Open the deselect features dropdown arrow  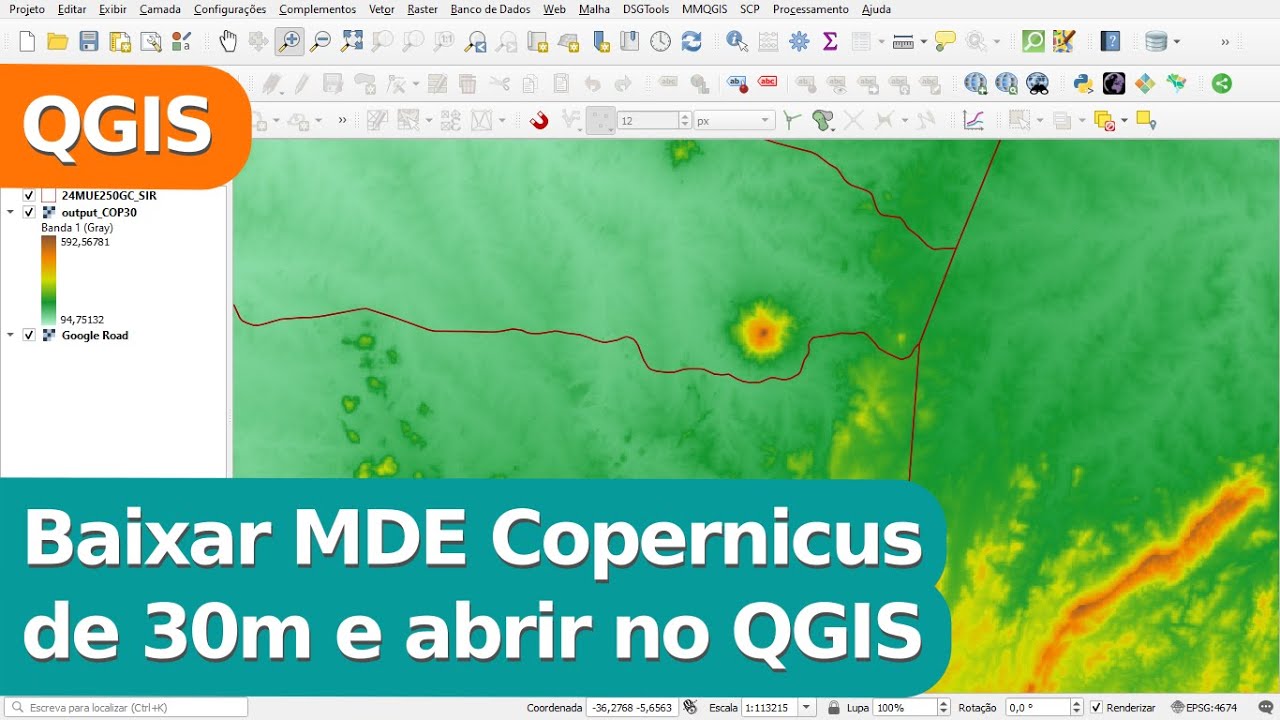tap(1125, 121)
